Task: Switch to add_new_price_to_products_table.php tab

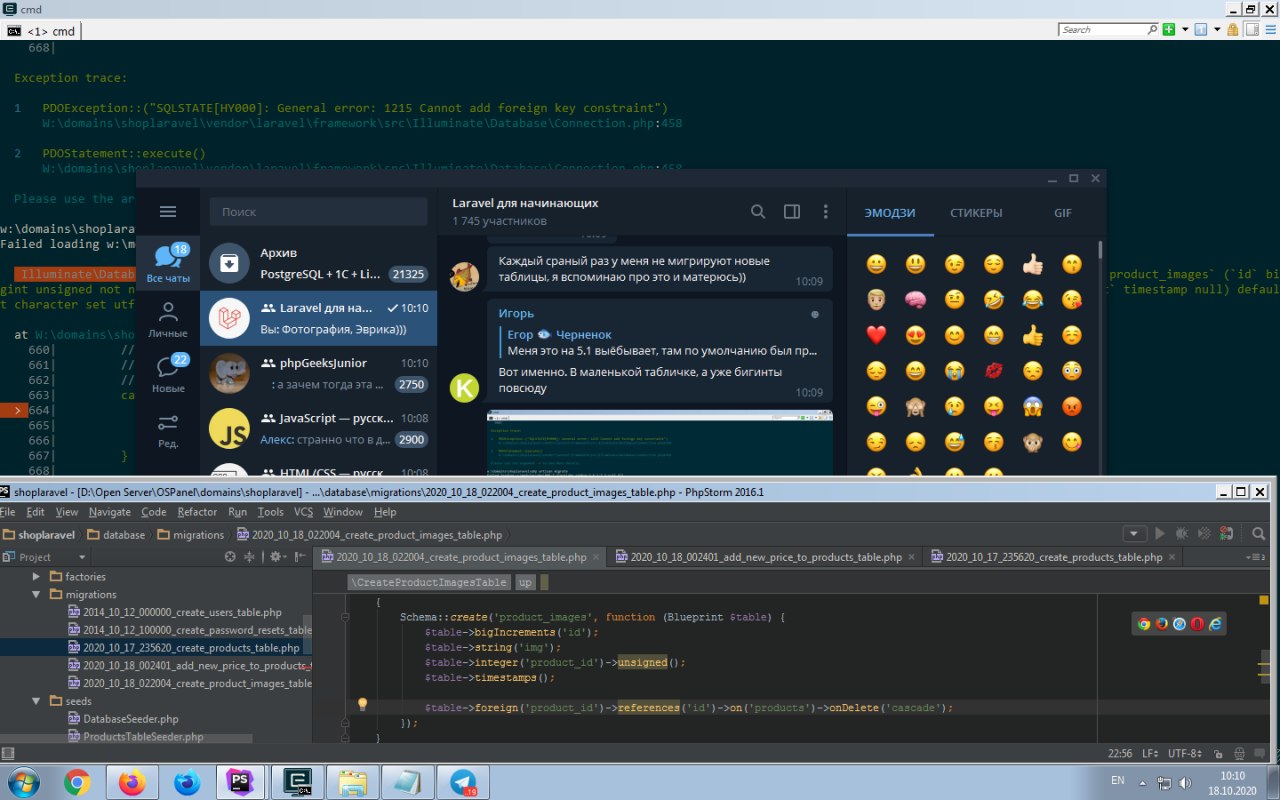Action: click(766, 557)
